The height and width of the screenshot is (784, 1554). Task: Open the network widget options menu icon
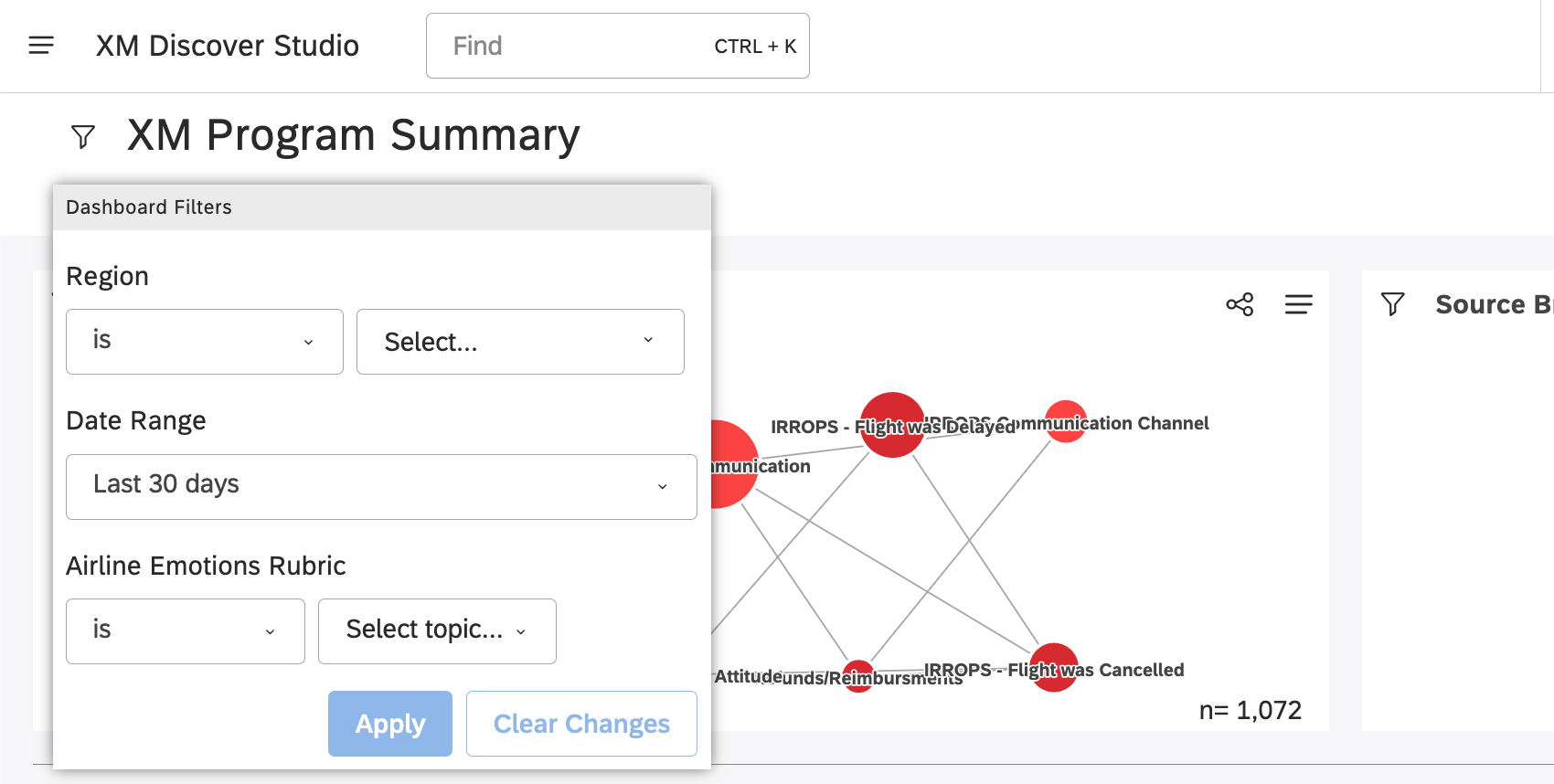pos(1298,304)
